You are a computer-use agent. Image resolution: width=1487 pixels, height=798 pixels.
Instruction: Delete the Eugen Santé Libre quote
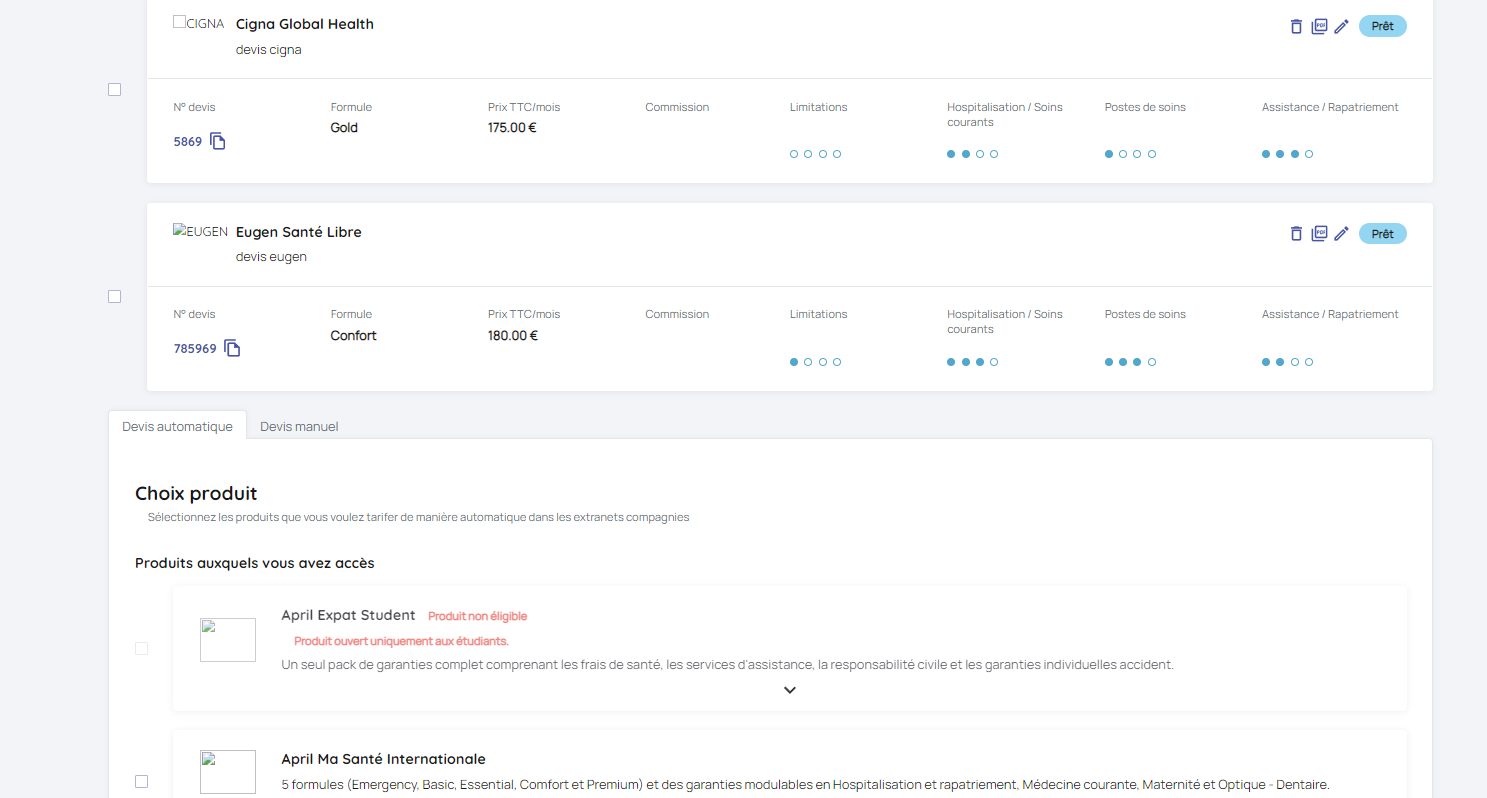tap(1296, 234)
